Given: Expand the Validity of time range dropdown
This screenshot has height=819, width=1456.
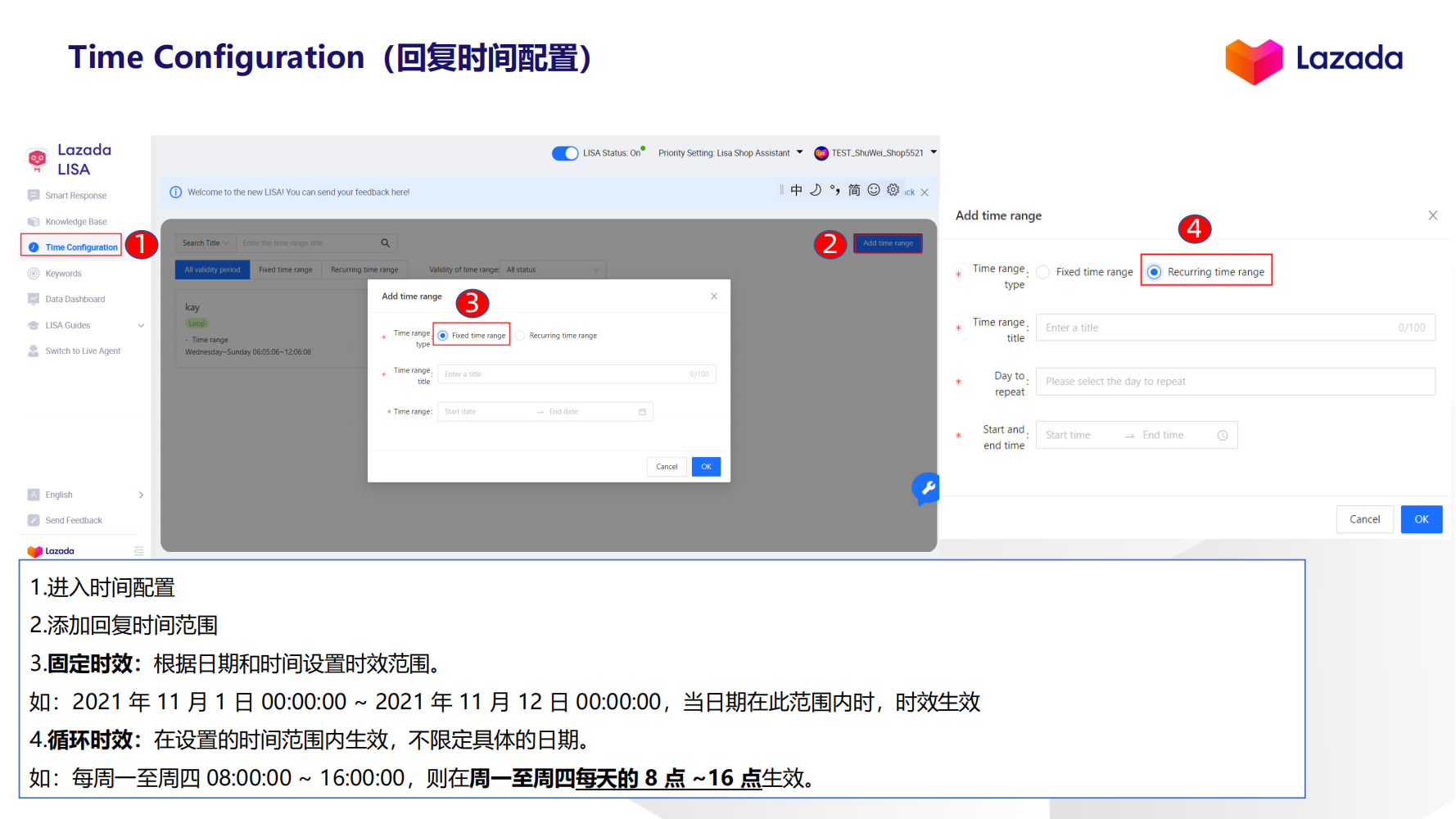Looking at the screenshot, I should (x=553, y=269).
